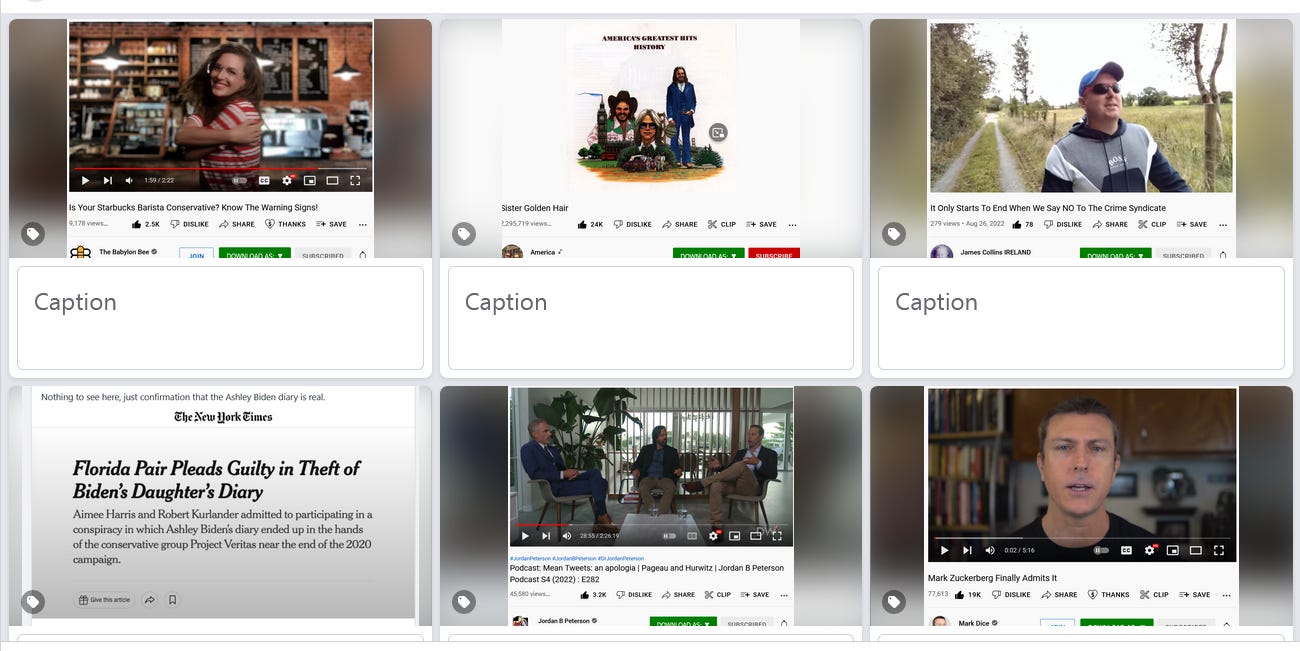This screenshot has height=651, width=1300.
Task: Click the share arrow icon in the Times article
Action: click(150, 600)
